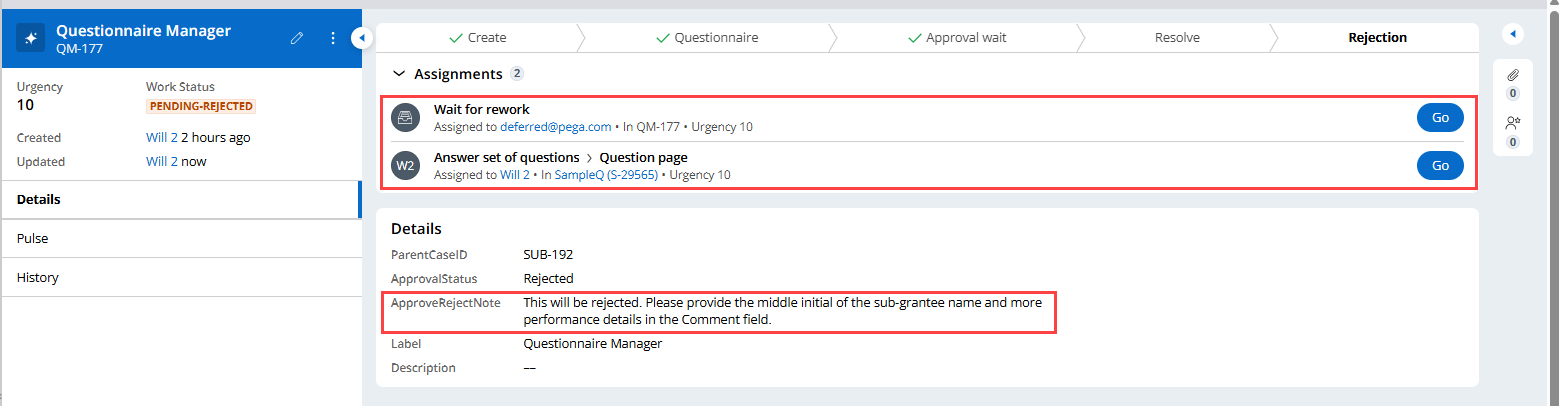Click the edit pencil icon in header
Viewport: 1560px width, 406px height.
pyautogui.click(x=297, y=38)
